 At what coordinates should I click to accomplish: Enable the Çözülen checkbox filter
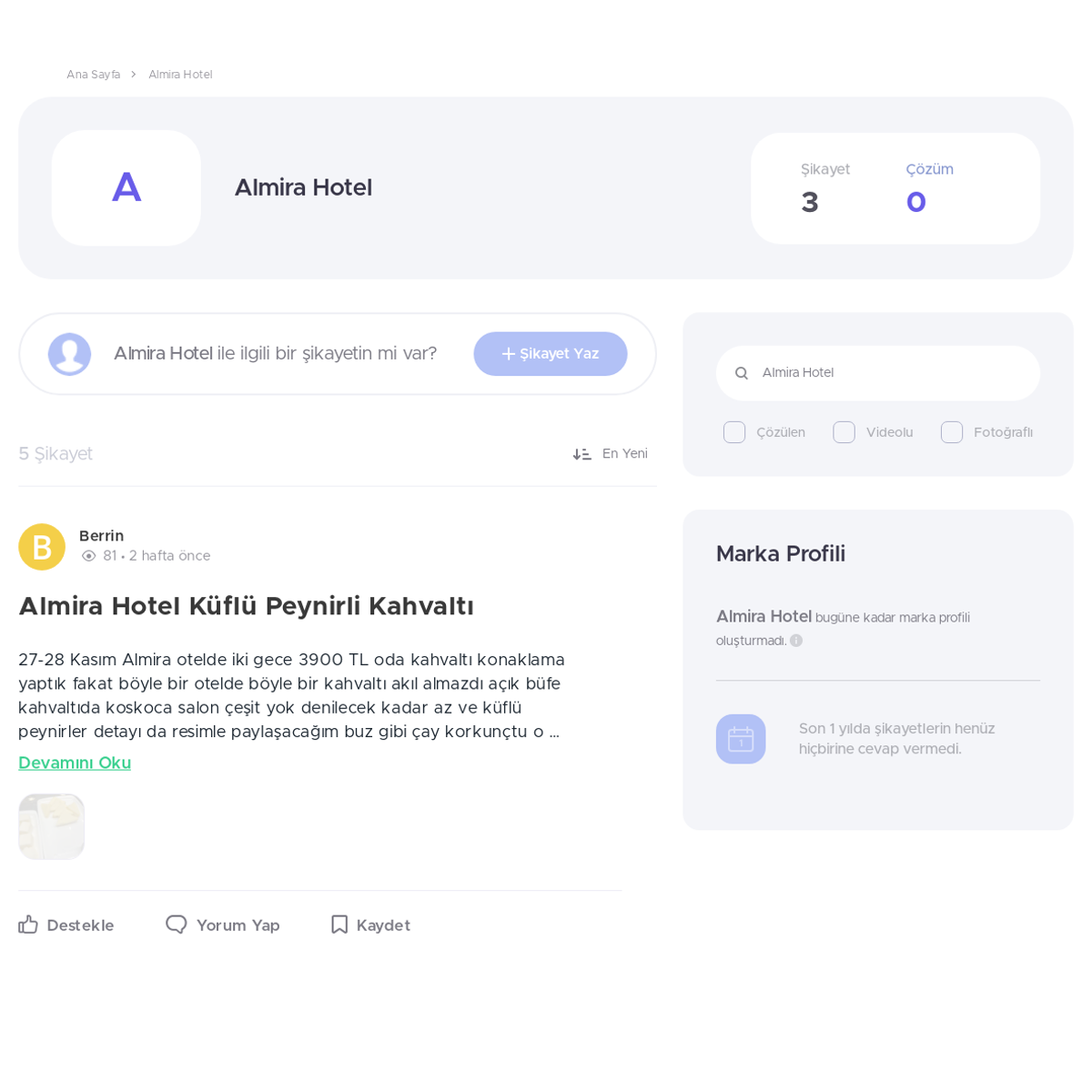pyautogui.click(x=734, y=432)
